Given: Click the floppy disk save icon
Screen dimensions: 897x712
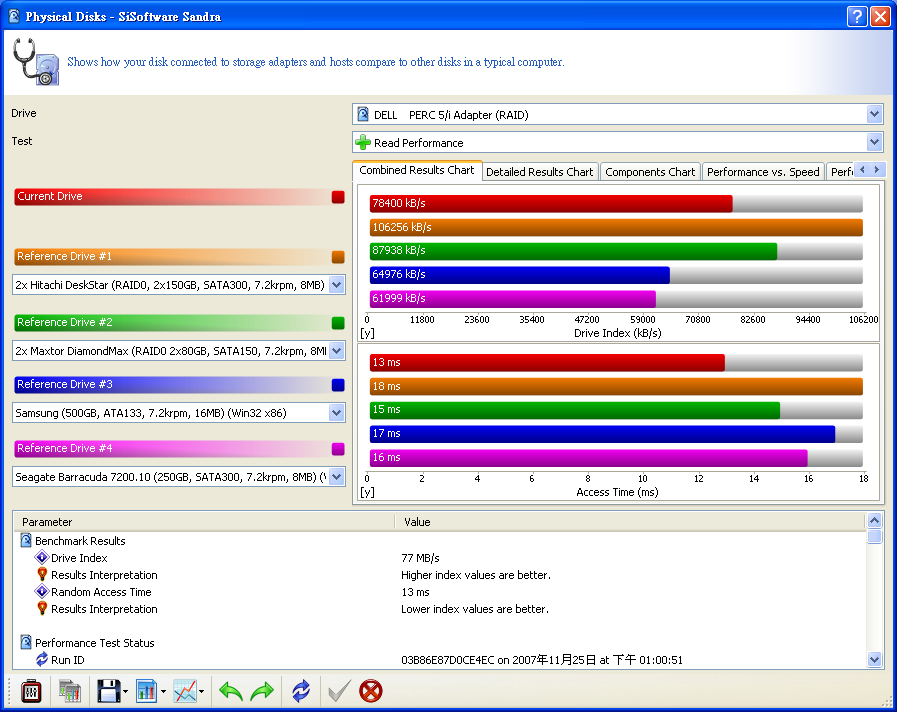Looking at the screenshot, I should tap(109, 691).
